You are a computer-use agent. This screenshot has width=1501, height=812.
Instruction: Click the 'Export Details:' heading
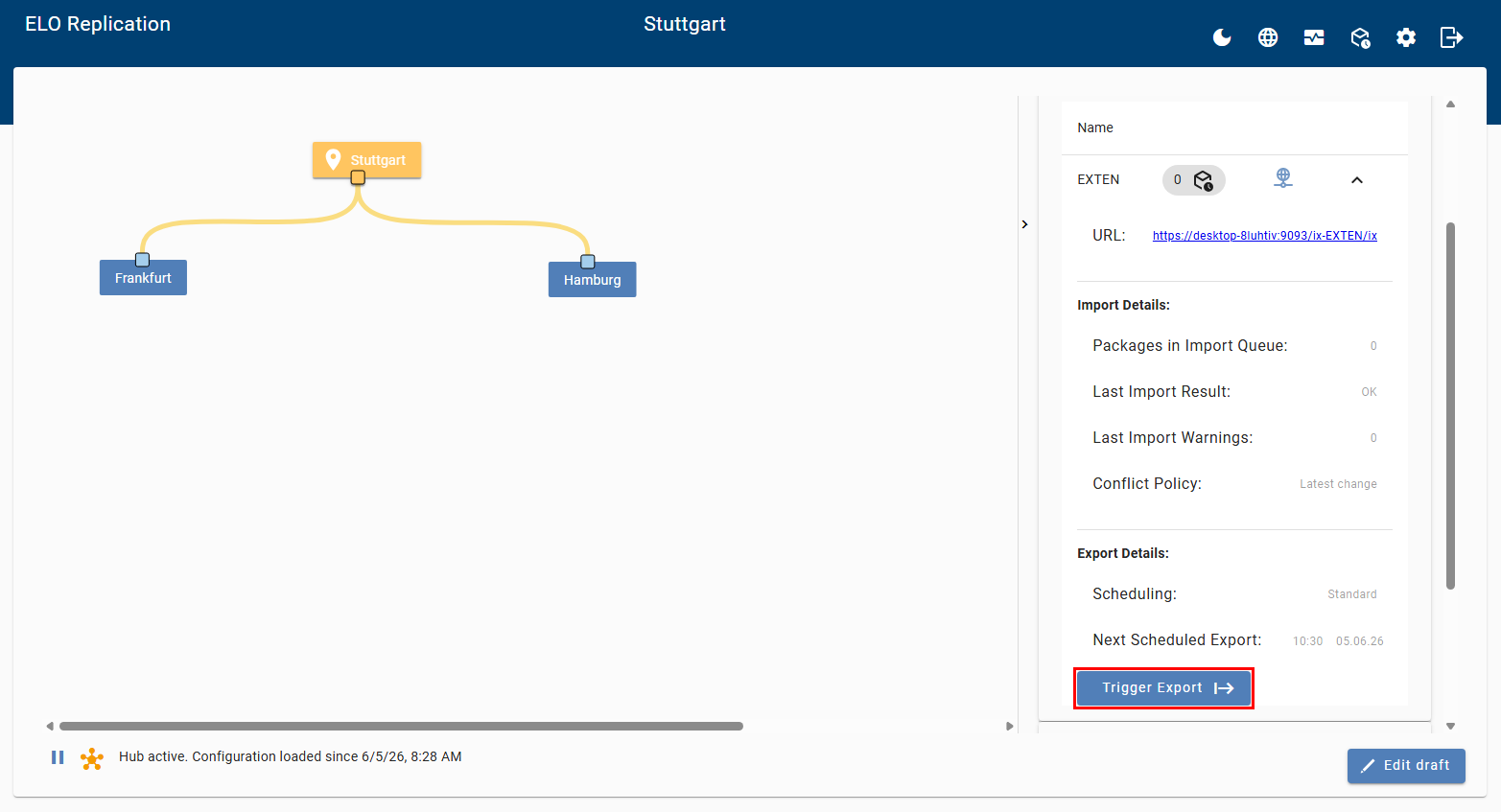(1123, 554)
